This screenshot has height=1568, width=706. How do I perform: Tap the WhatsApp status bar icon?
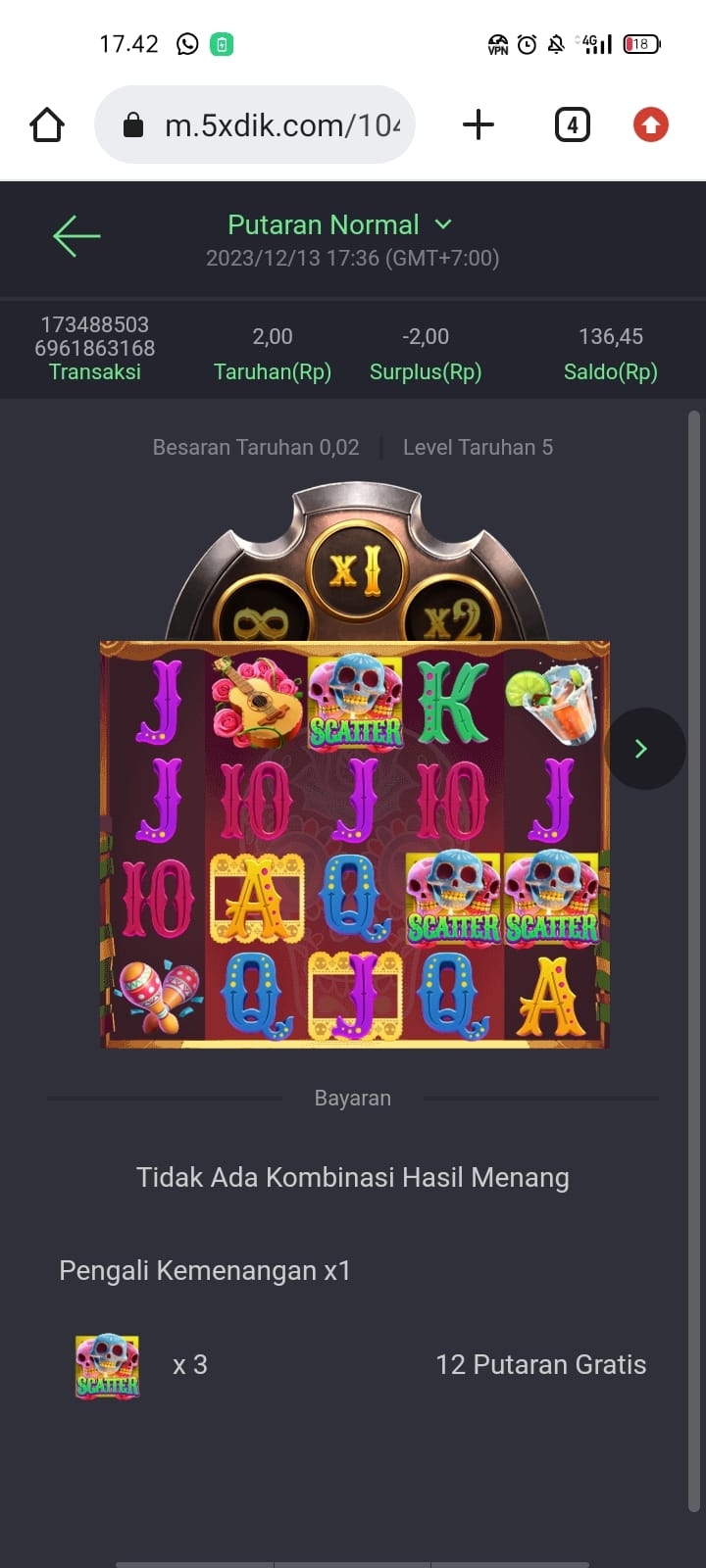pos(187,44)
